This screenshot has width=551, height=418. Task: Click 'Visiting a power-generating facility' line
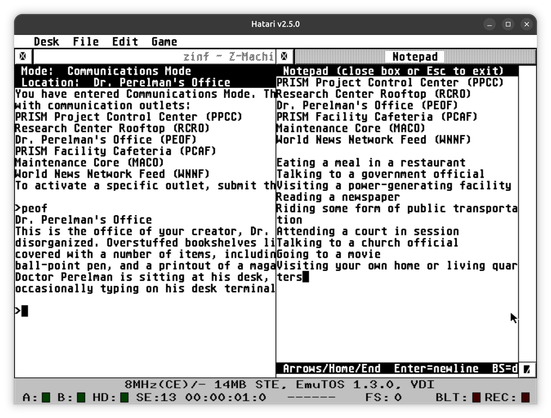click(394, 185)
